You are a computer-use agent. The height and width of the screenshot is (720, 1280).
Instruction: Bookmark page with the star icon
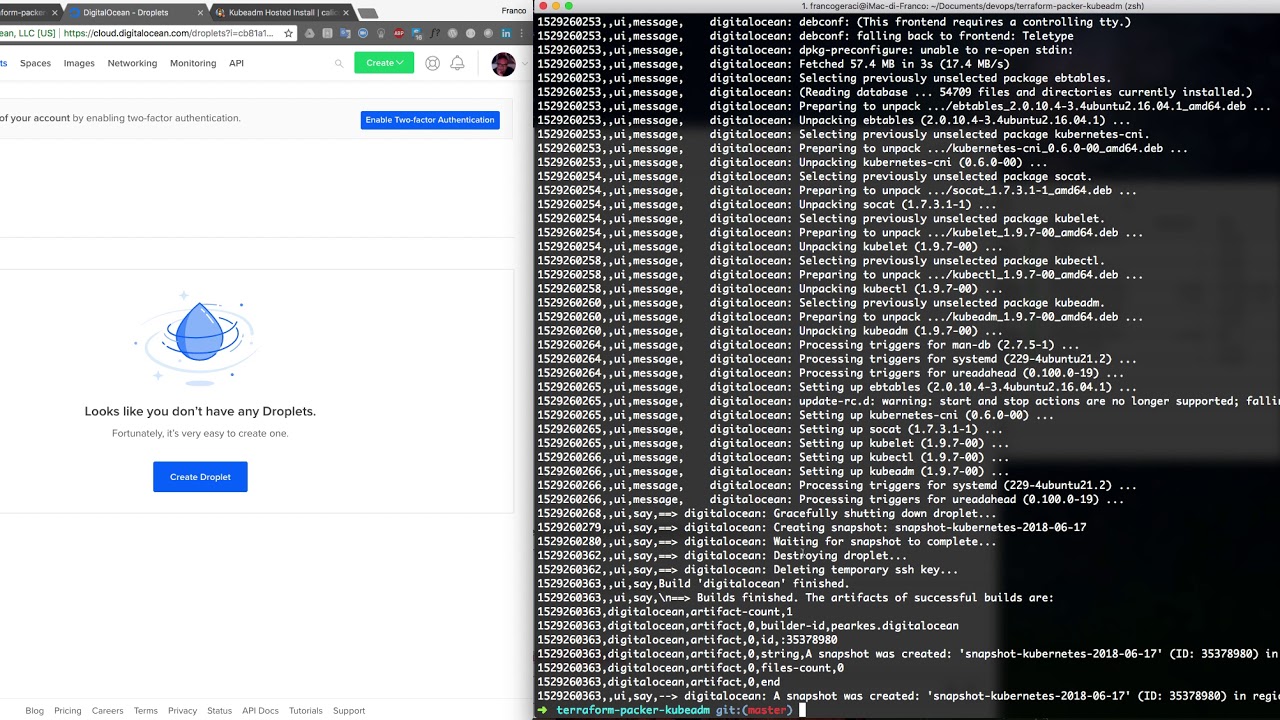coord(288,33)
